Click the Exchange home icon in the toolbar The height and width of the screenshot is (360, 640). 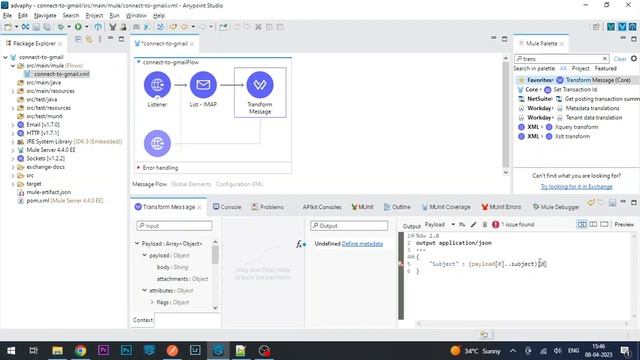(x=98, y=27)
